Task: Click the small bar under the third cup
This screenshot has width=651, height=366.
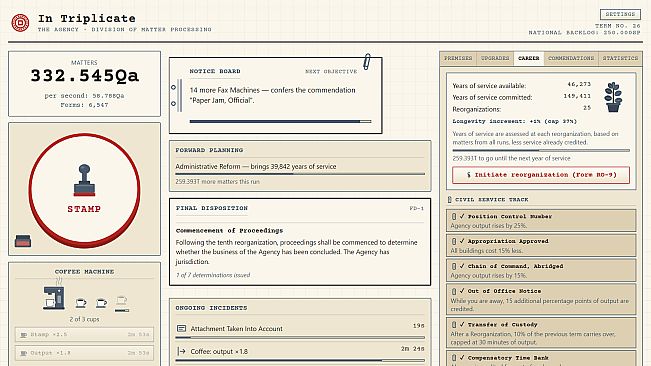Action: (x=122, y=310)
